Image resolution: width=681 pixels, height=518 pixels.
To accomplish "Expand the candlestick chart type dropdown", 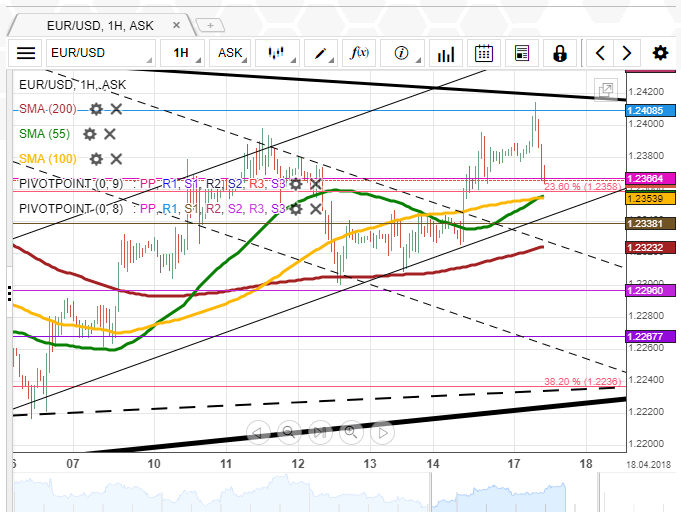I will pos(277,53).
